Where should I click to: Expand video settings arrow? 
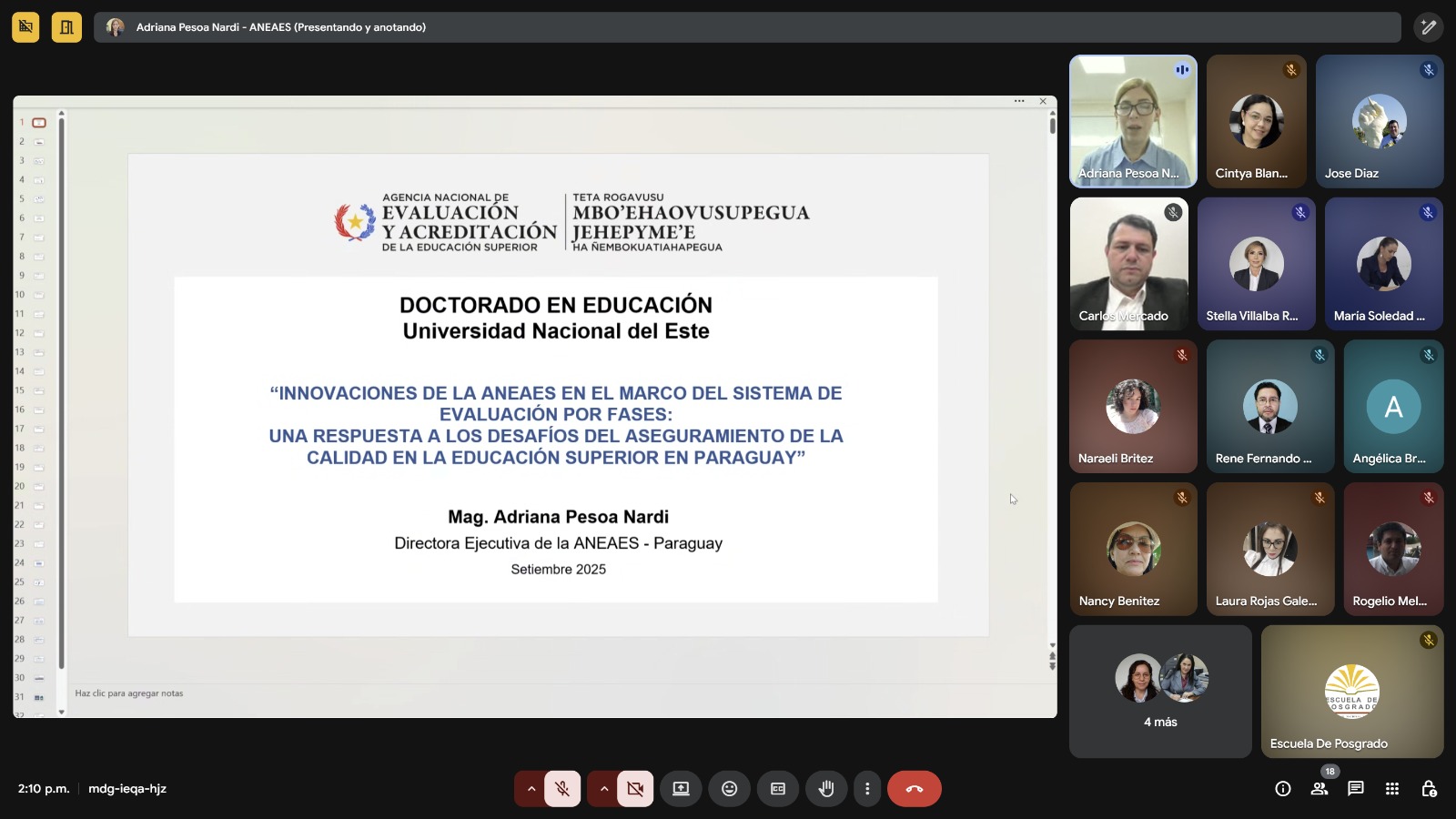tap(604, 789)
